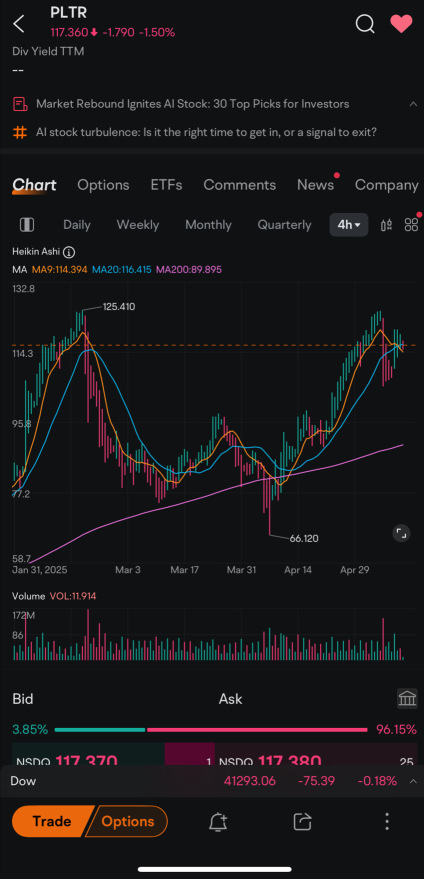Tap the MA9:114.394 indicator label
The height and width of the screenshot is (879, 424).
[x=59, y=270]
